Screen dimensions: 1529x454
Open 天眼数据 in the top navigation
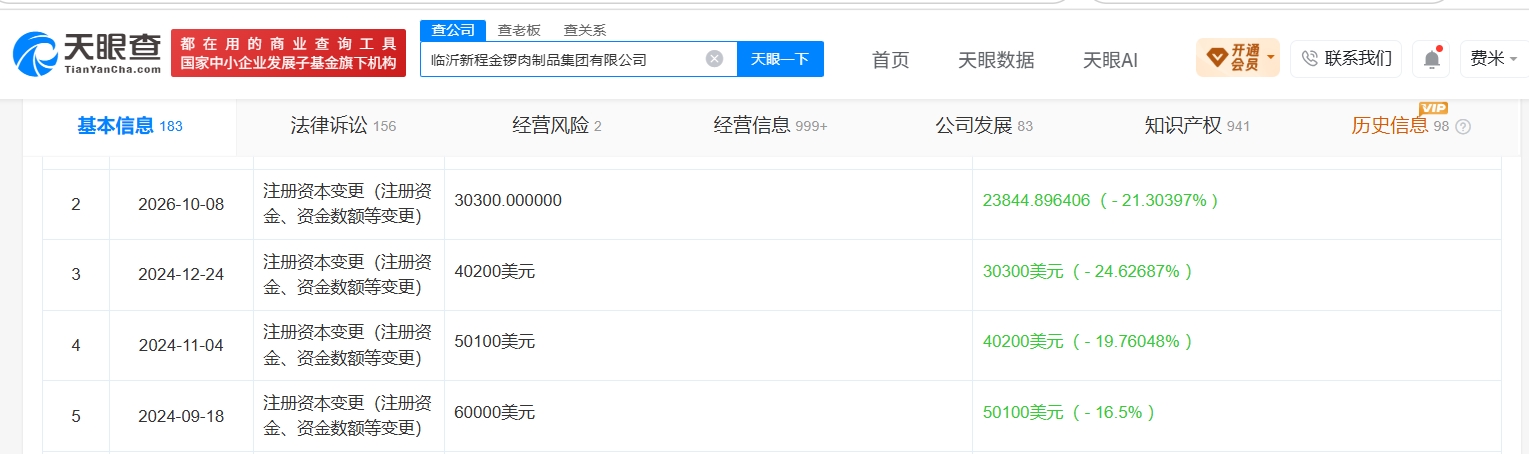click(x=996, y=60)
